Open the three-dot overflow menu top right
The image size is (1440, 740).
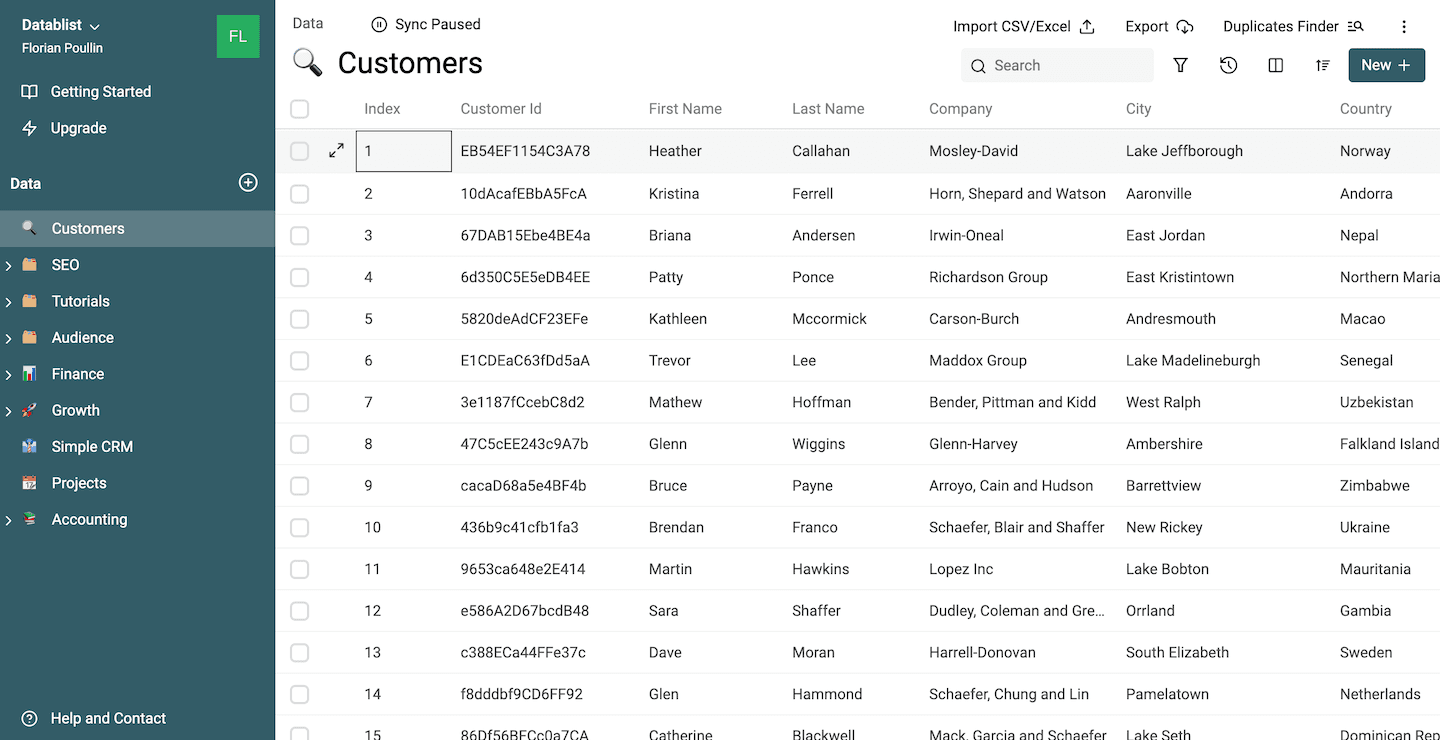(1404, 26)
